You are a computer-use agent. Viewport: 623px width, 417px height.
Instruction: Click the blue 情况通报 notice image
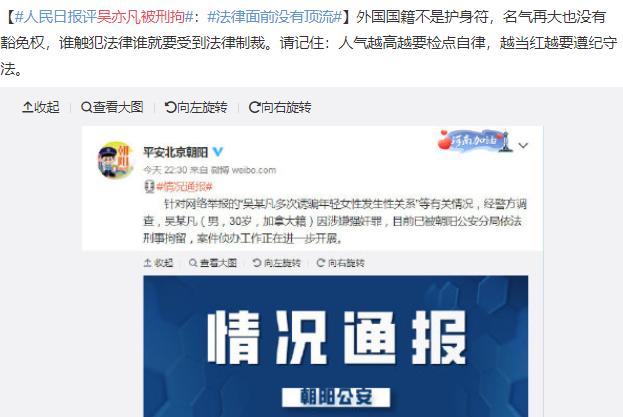(x=336, y=346)
